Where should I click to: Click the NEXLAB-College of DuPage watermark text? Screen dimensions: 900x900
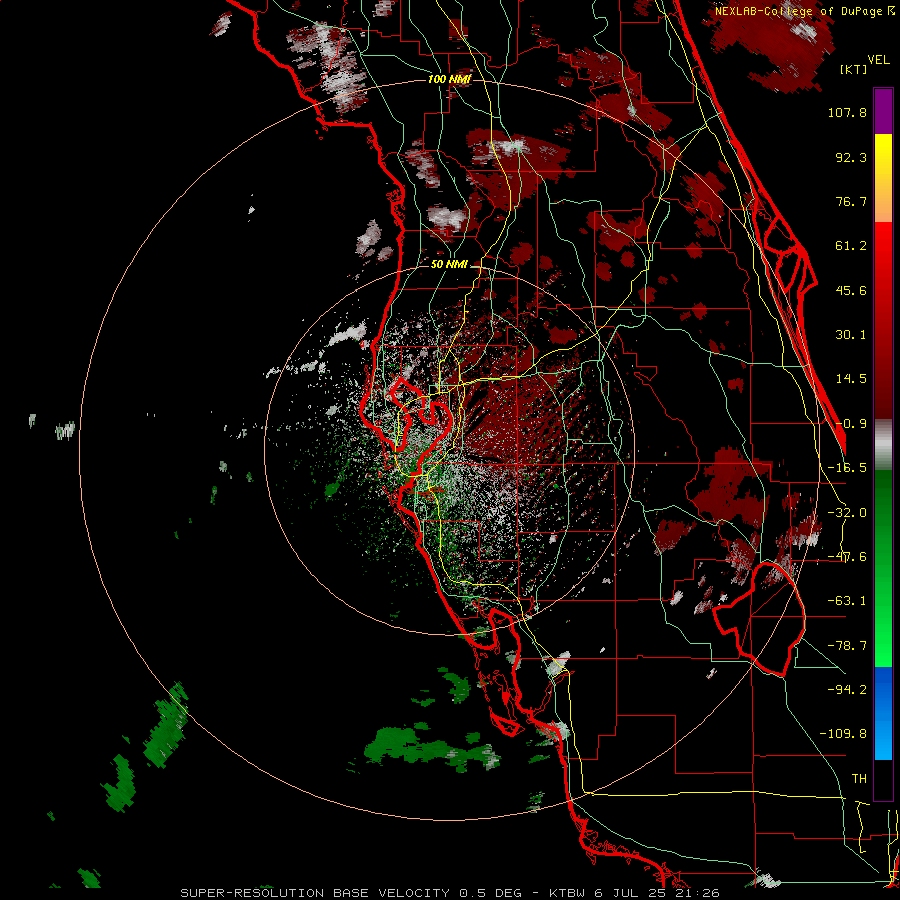804,11
